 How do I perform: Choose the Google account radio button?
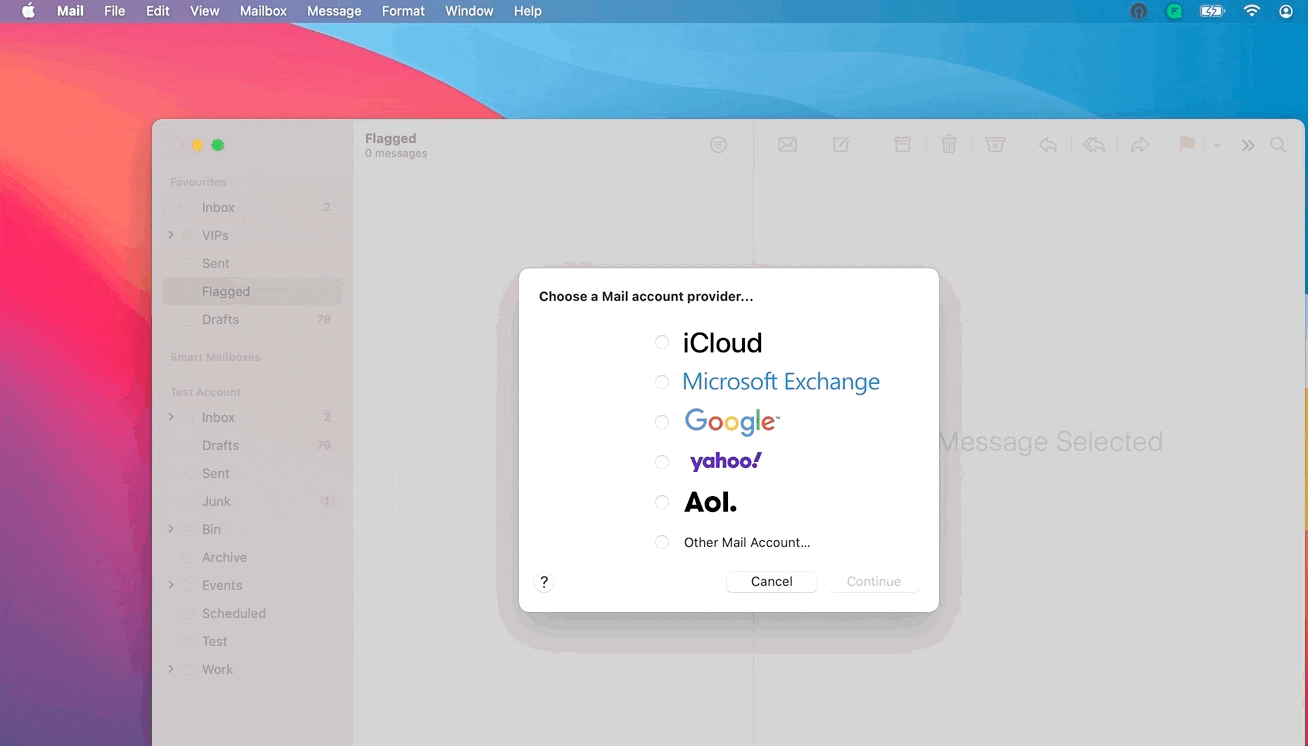point(662,422)
